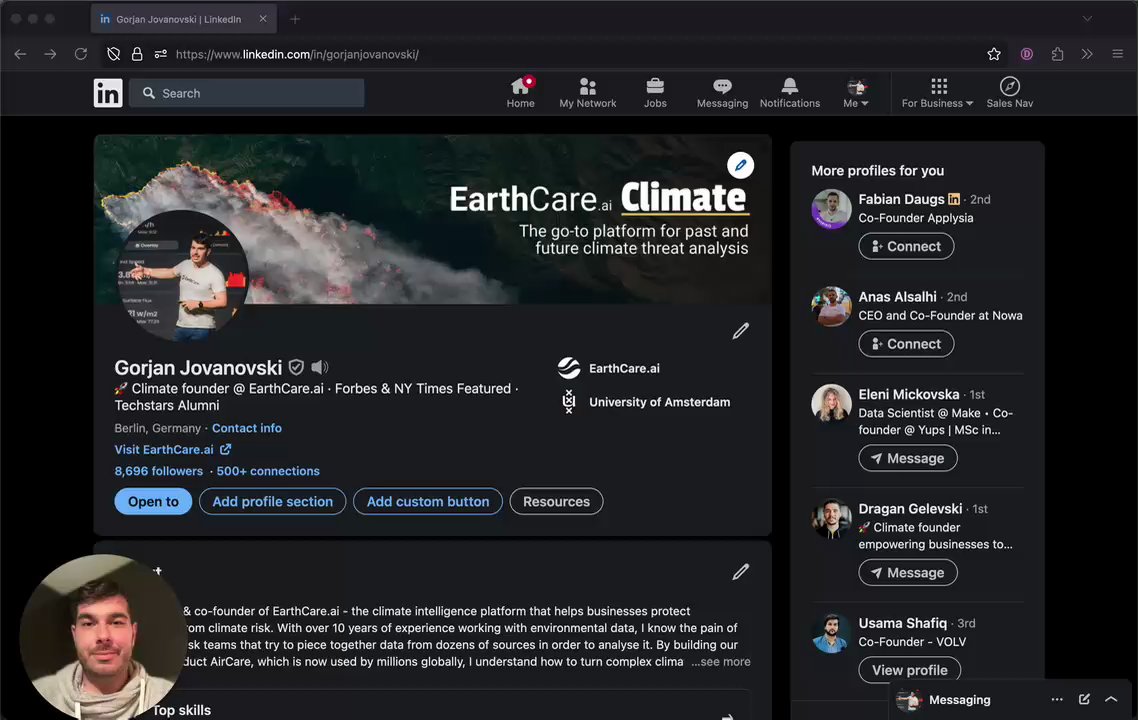This screenshot has height=720, width=1138.
Task: Show more toolbar items chevron
Action: 1087,54
